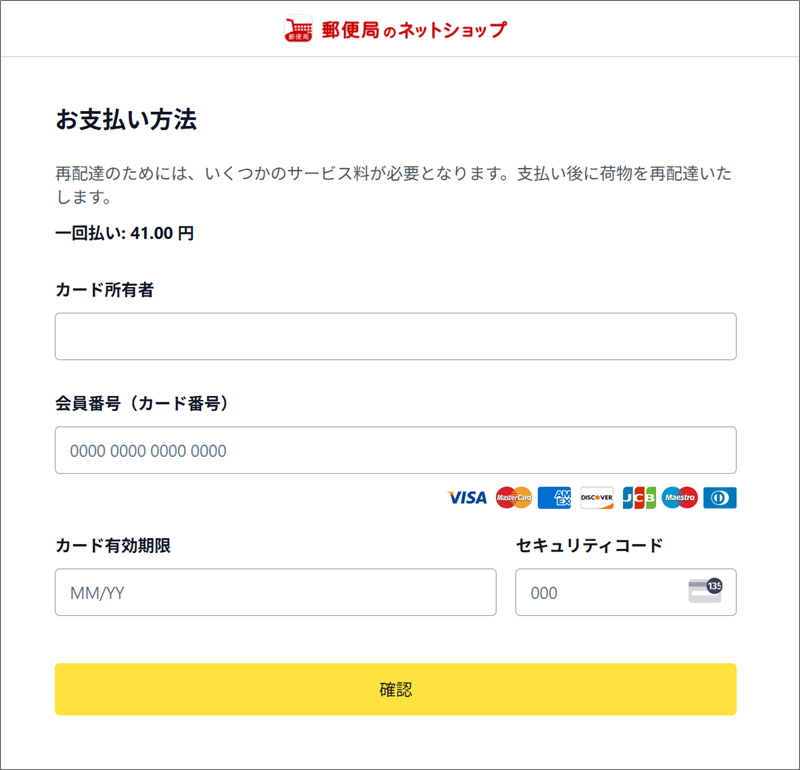Click the red shopping cart logo icon
The width and height of the screenshot is (800, 770).
tap(298, 29)
